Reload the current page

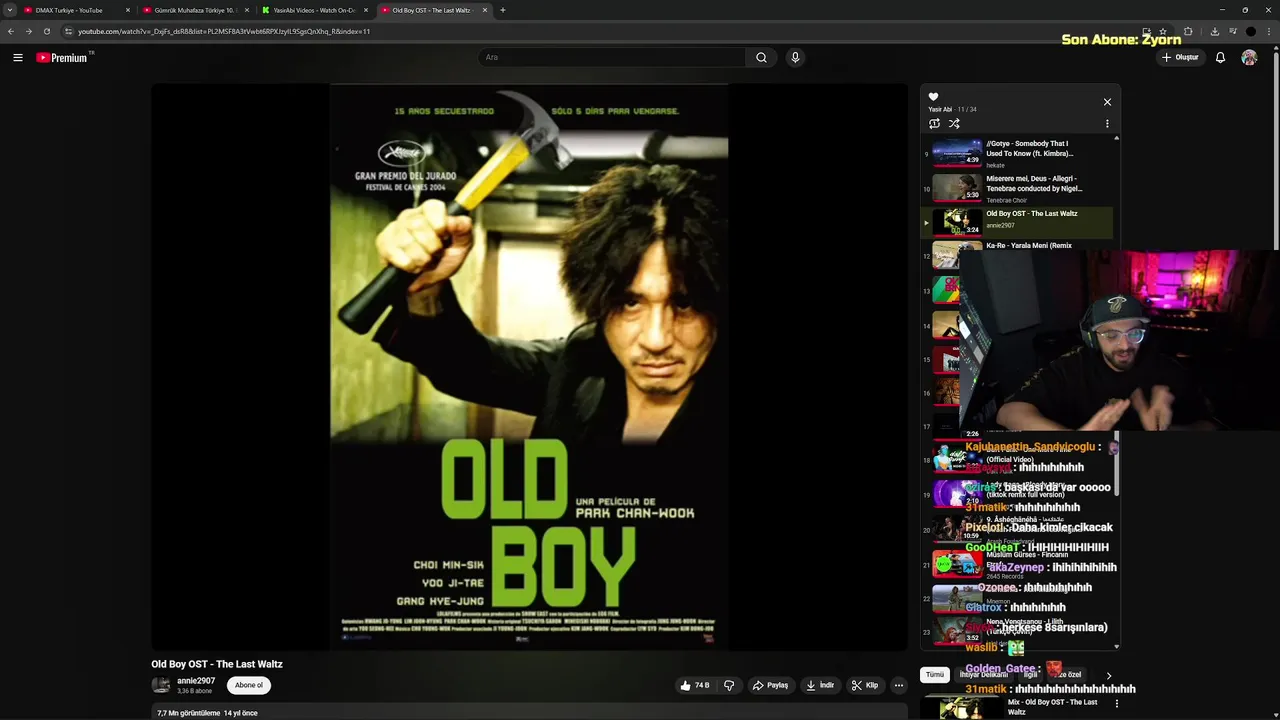pos(46,31)
